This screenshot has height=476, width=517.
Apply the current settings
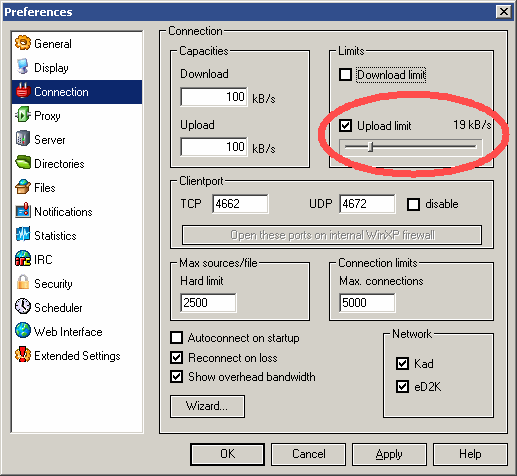(389, 454)
